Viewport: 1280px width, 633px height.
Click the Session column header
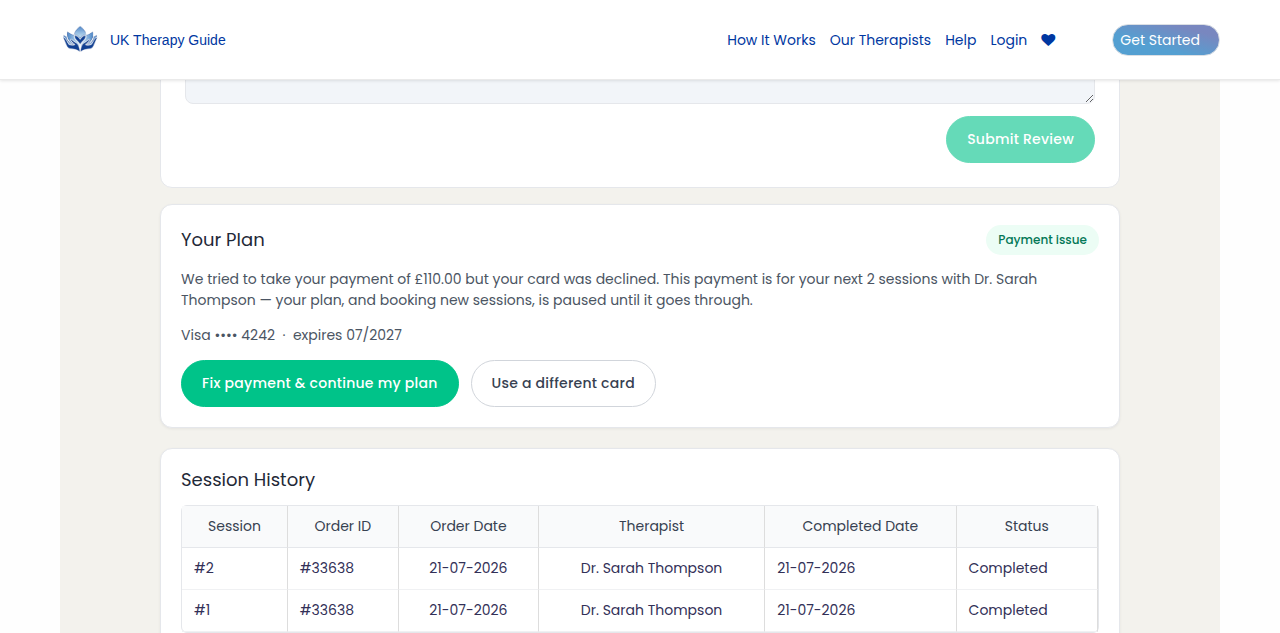[x=234, y=526]
